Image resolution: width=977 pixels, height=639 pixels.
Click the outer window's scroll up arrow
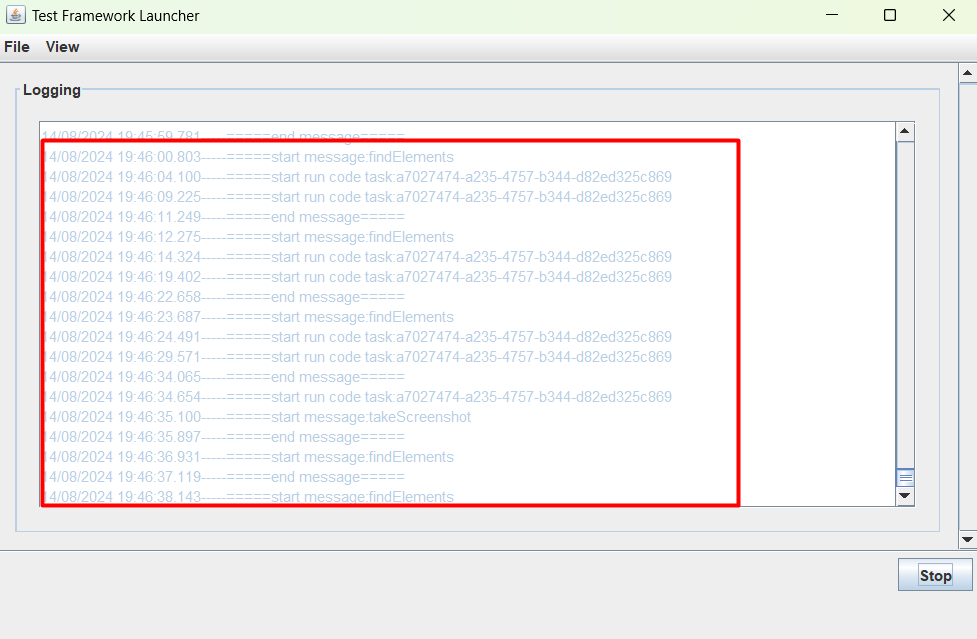pyautogui.click(x=968, y=73)
